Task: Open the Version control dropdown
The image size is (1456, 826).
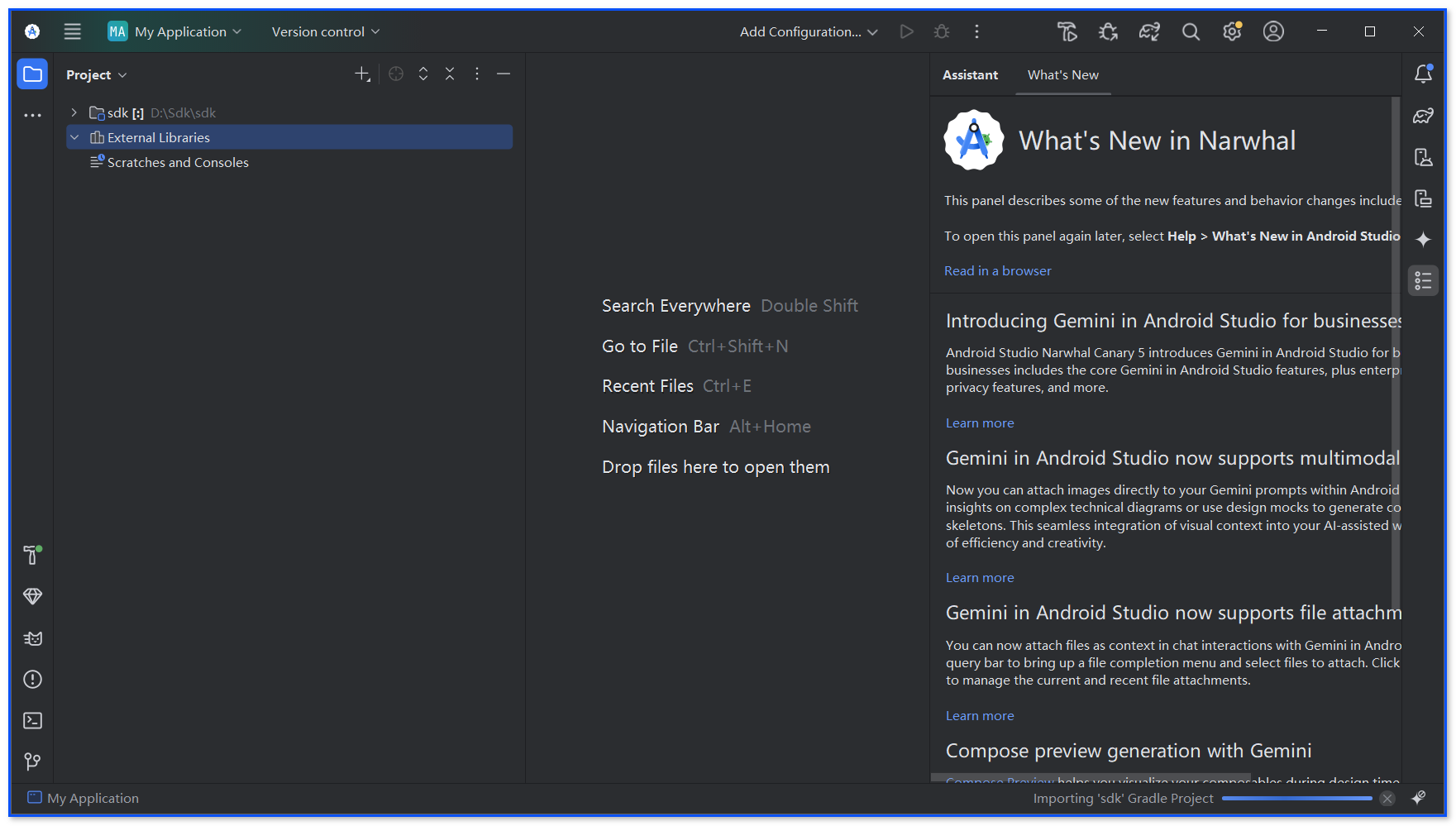Action: coord(326,31)
